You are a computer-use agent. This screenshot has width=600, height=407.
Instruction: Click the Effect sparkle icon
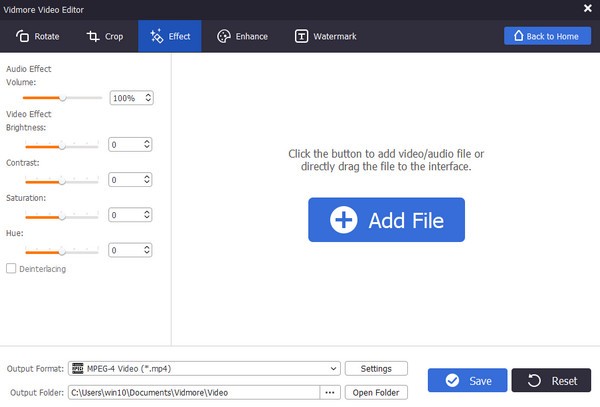click(x=156, y=37)
